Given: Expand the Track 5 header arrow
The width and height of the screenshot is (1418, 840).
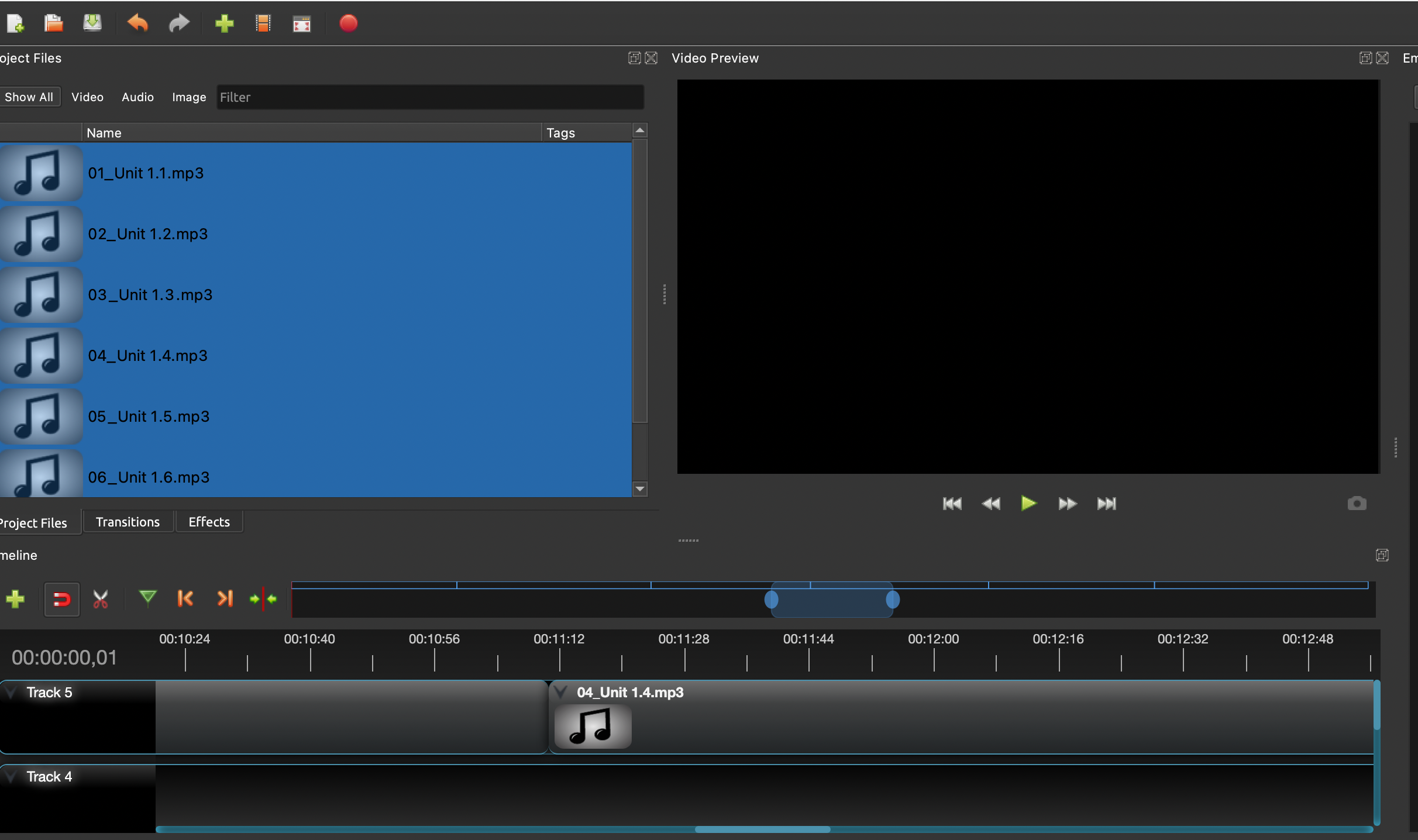Looking at the screenshot, I should click(11, 693).
